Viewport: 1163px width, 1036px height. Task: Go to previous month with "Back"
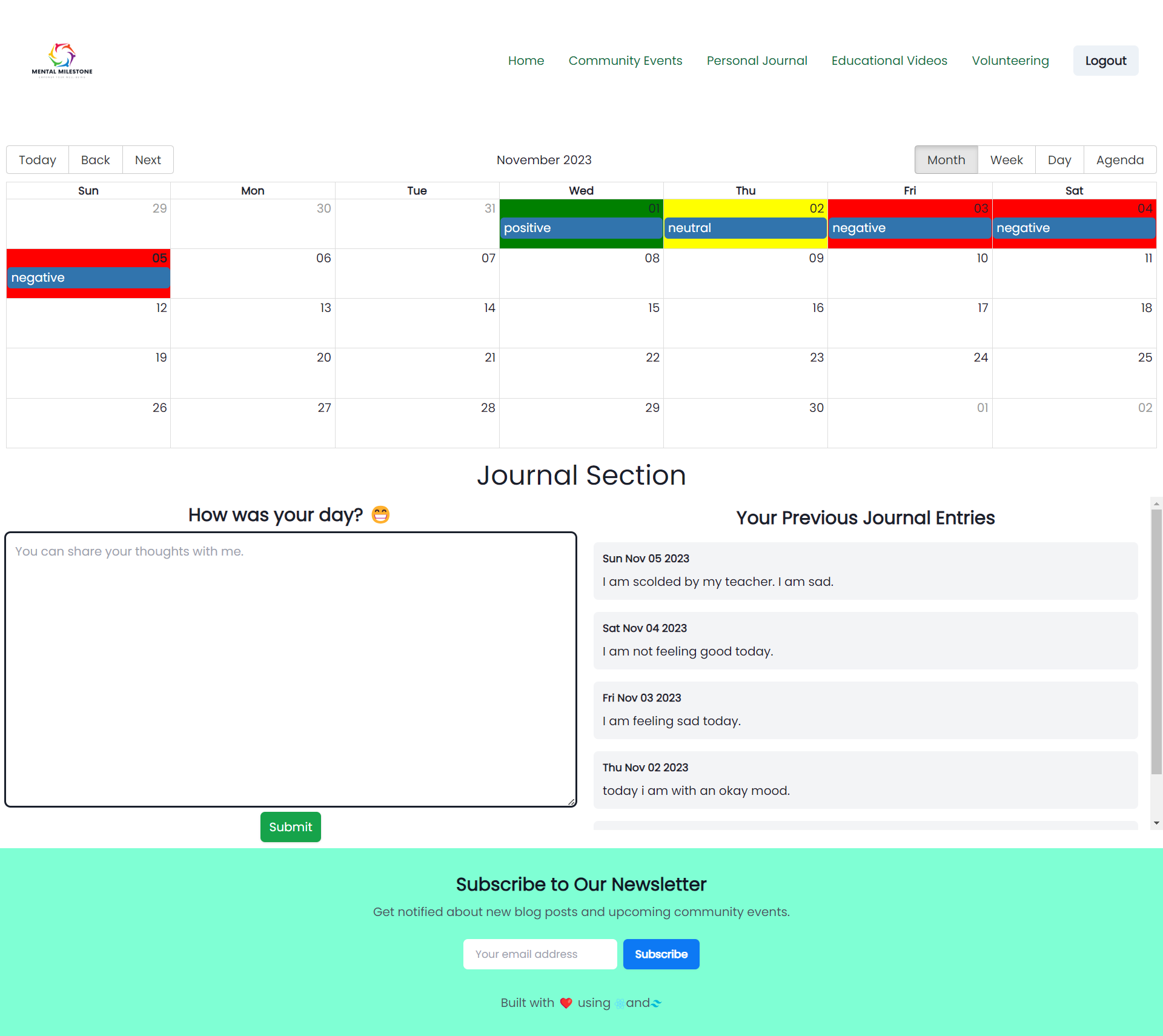click(x=95, y=159)
